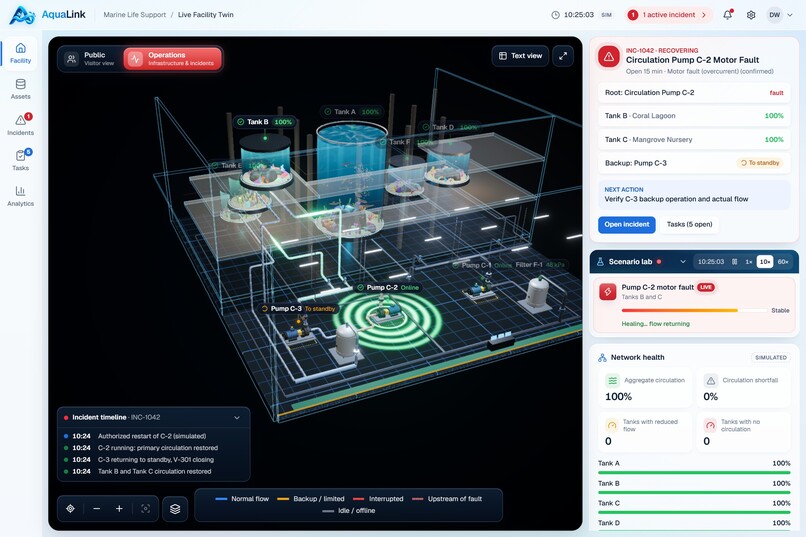The width and height of the screenshot is (806, 537).
Task: Click the Marine Life Support breadcrumb
Action: pos(135,15)
